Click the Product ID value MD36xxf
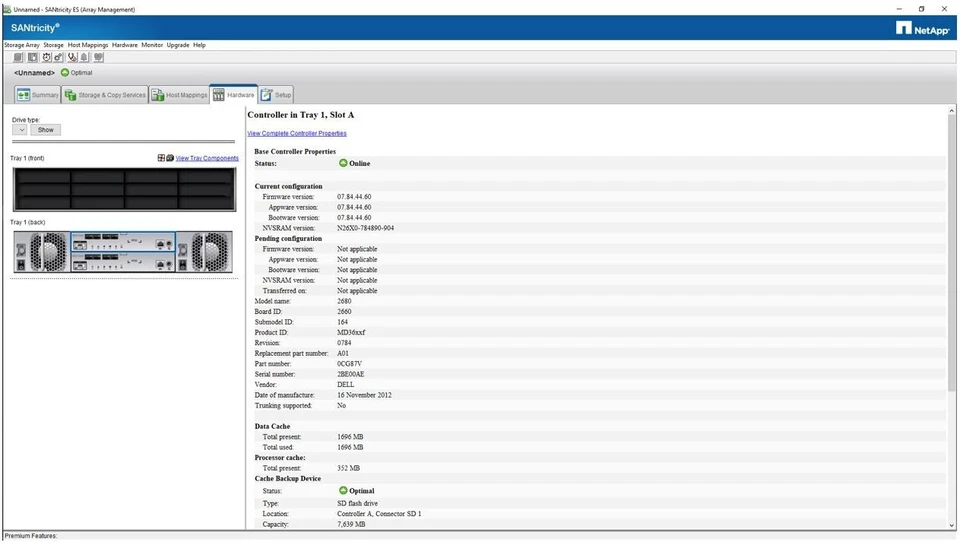 (351, 333)
